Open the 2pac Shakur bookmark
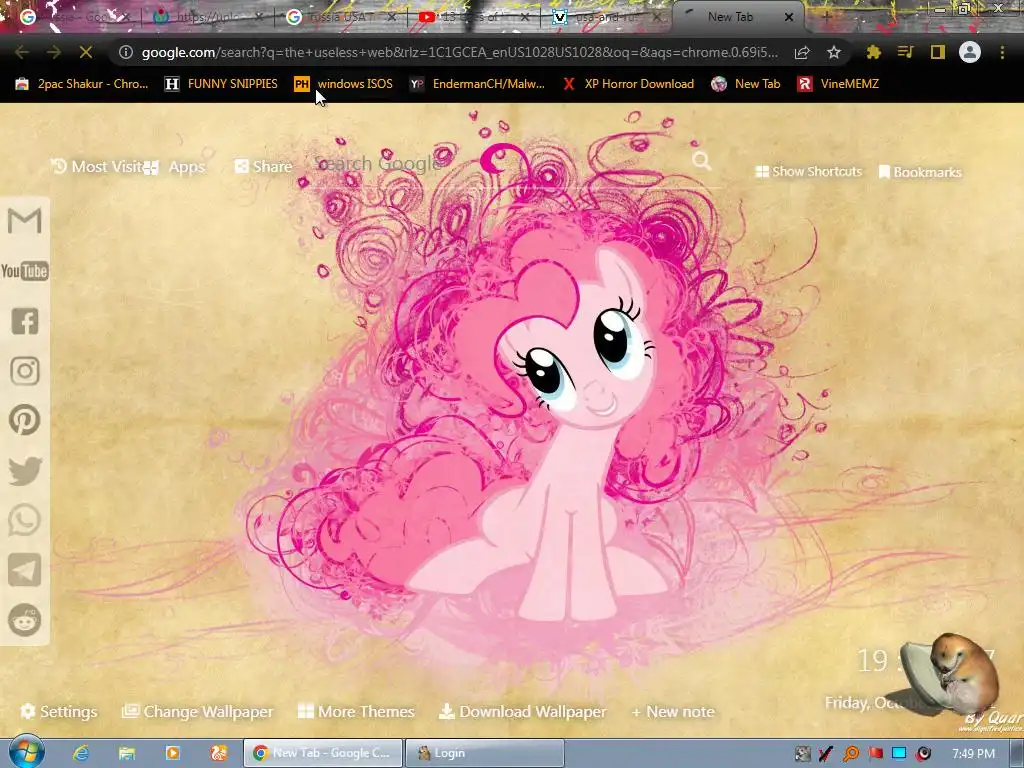Image resolution: width=1024 pixels, height=768 pixels. coord(82,84)
